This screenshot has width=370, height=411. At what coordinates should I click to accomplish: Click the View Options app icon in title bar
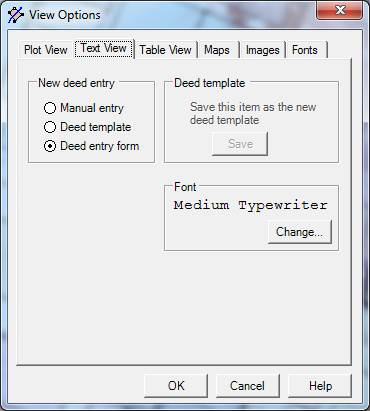[15, 15]
